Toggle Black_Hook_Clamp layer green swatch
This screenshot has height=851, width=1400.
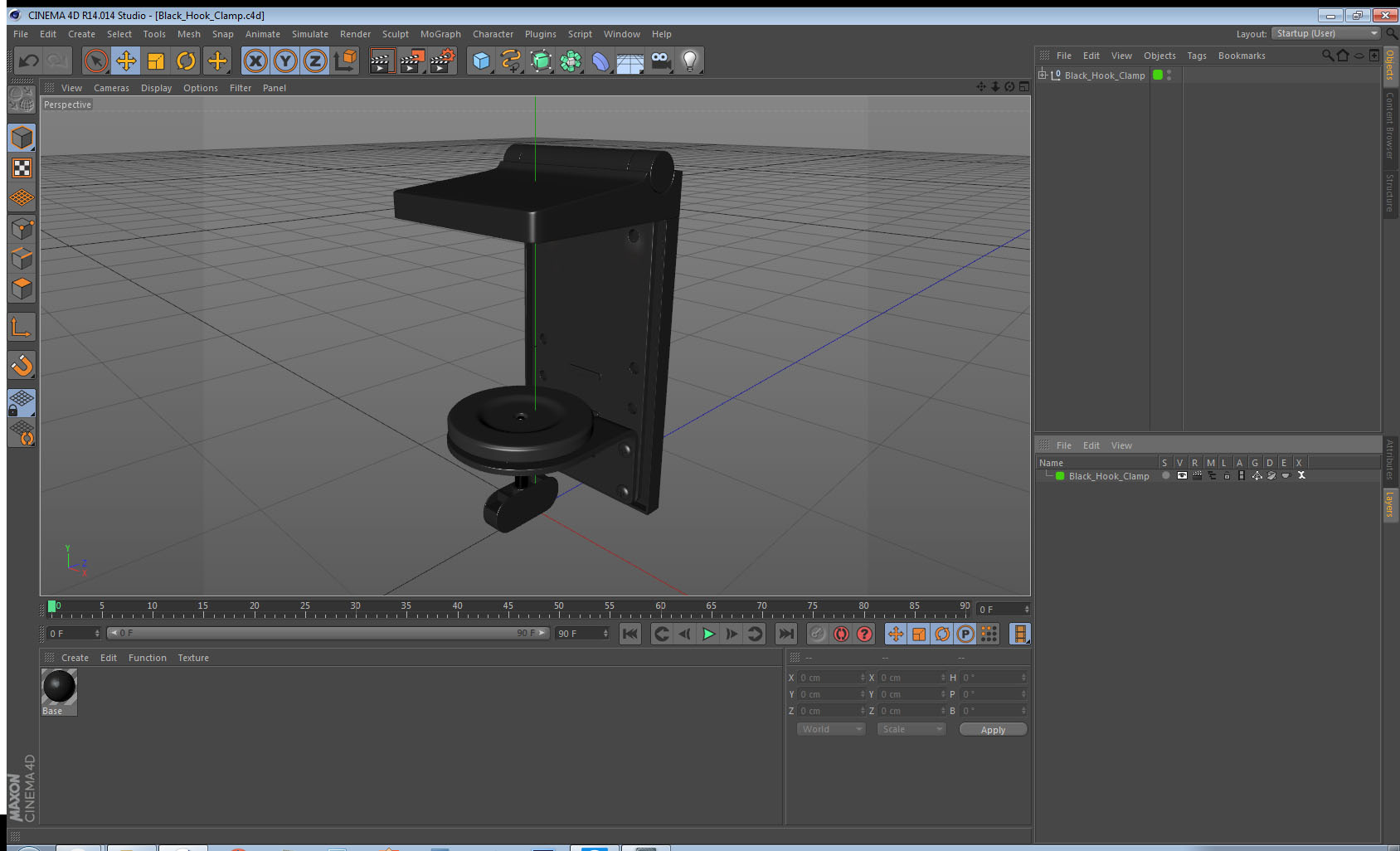[x=1158, y=75]
